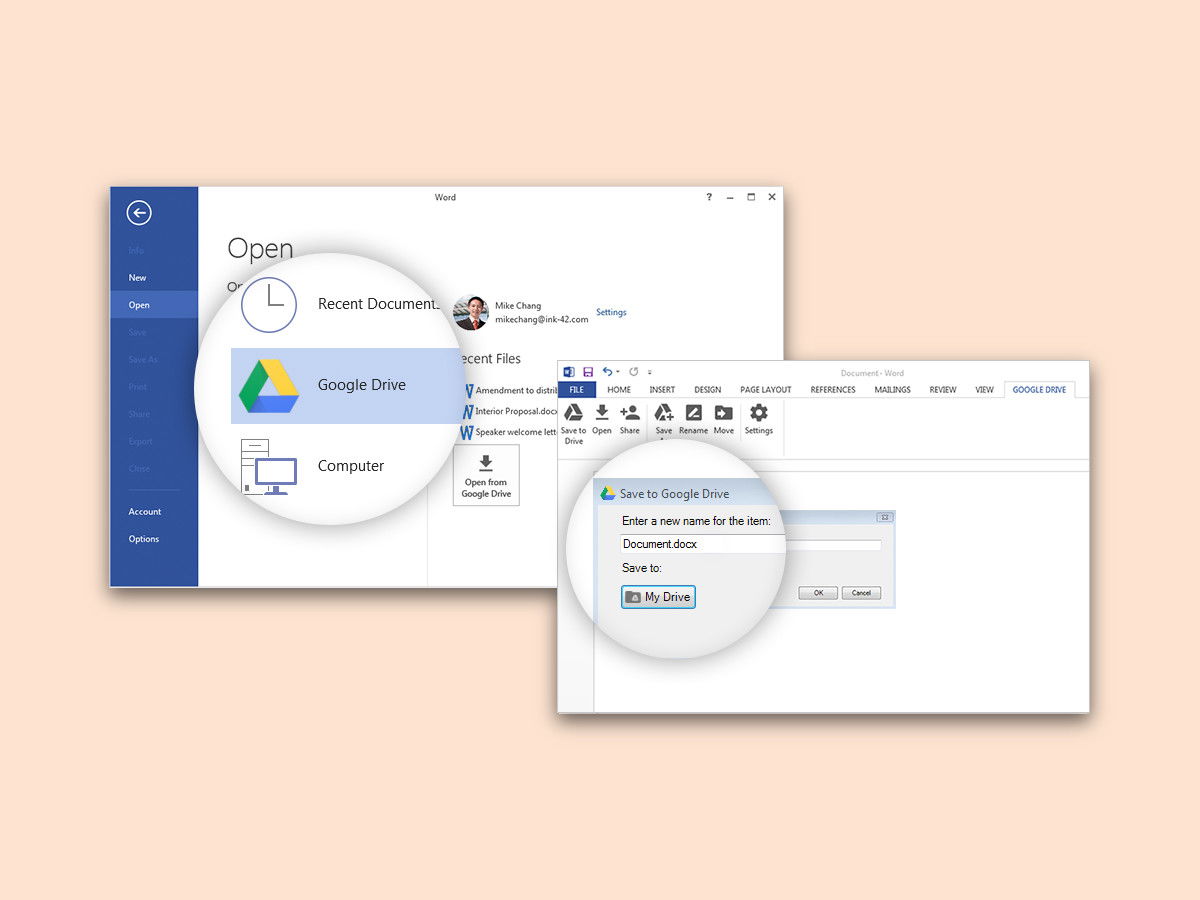Click the Redo icon in Quick Access Toolbar
Image resolution: width=1200 pixels, height=900 pixels.
click(x=633, y=372)
